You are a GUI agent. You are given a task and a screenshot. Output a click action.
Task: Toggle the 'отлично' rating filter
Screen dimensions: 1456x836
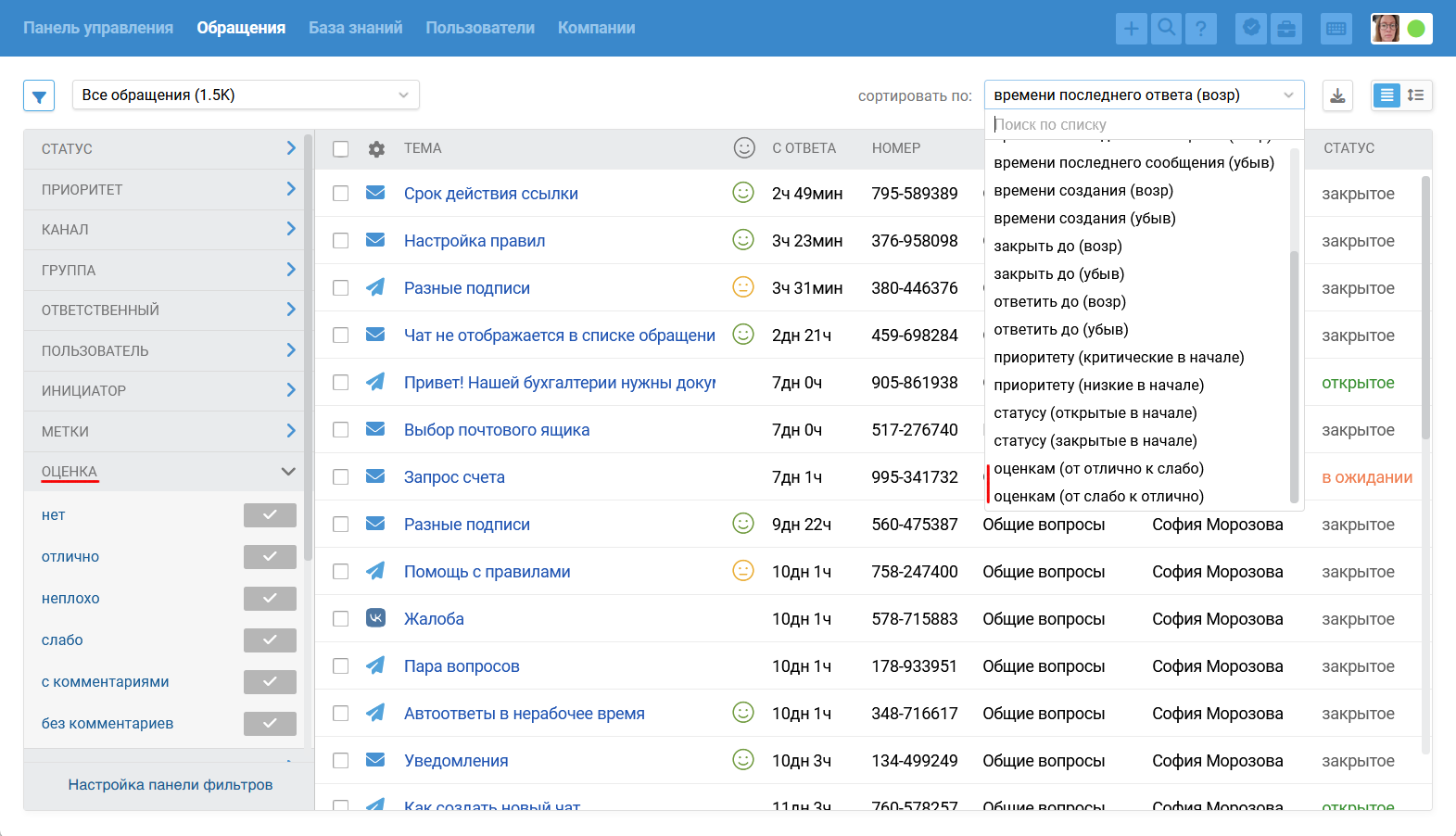pyautogui.click(x=270, y=557)
